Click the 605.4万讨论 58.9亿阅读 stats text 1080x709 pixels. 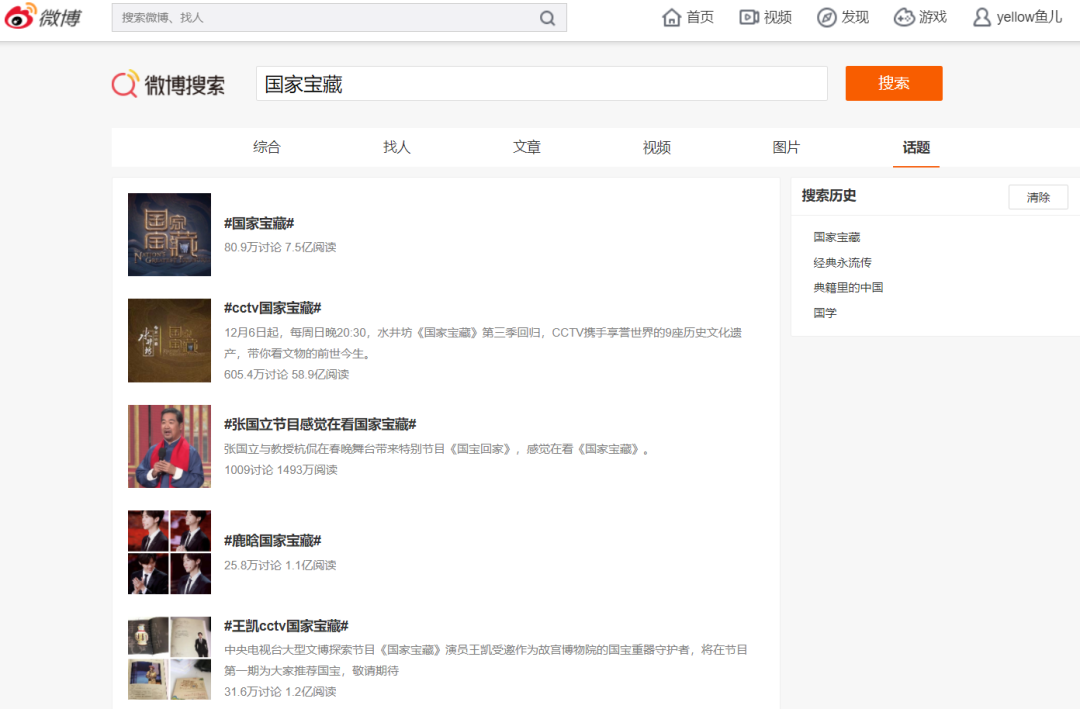[287, 374]
